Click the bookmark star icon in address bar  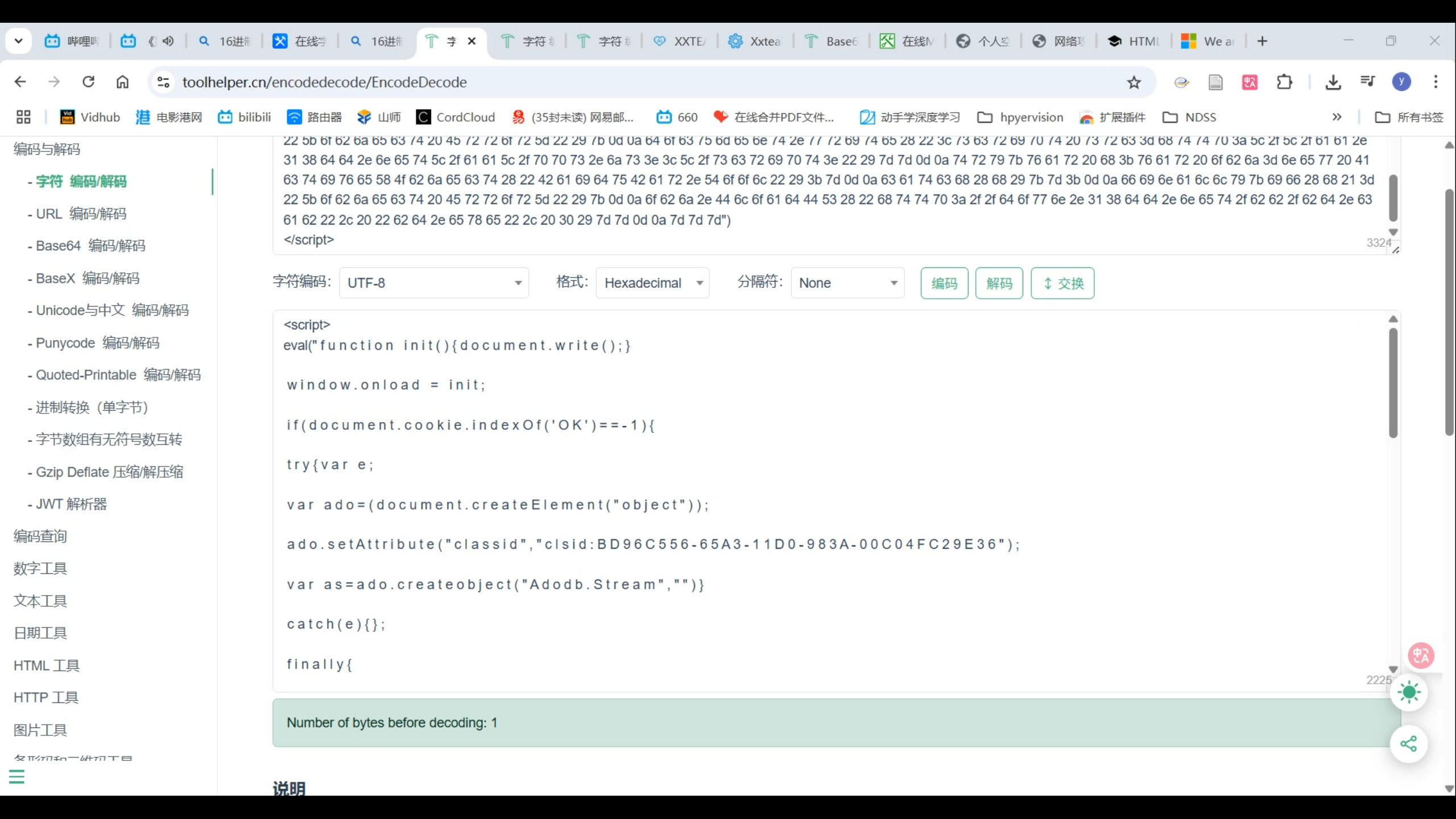point(1134,82)
